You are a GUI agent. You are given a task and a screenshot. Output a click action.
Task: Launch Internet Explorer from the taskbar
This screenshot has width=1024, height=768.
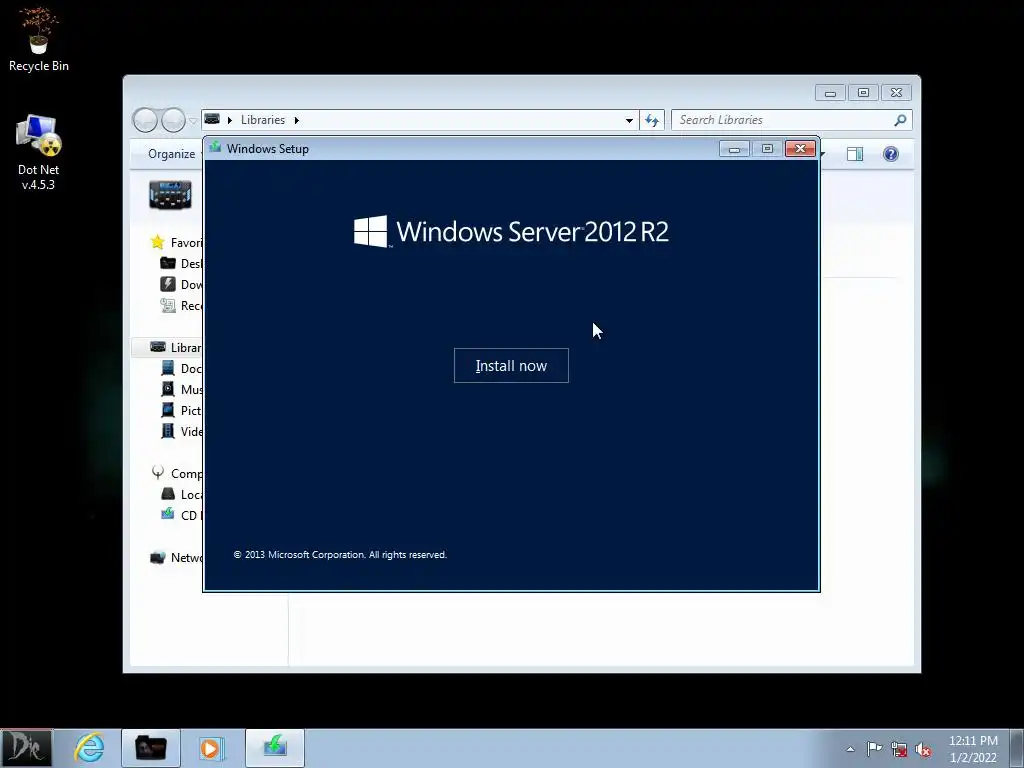[x=89, y=748]
